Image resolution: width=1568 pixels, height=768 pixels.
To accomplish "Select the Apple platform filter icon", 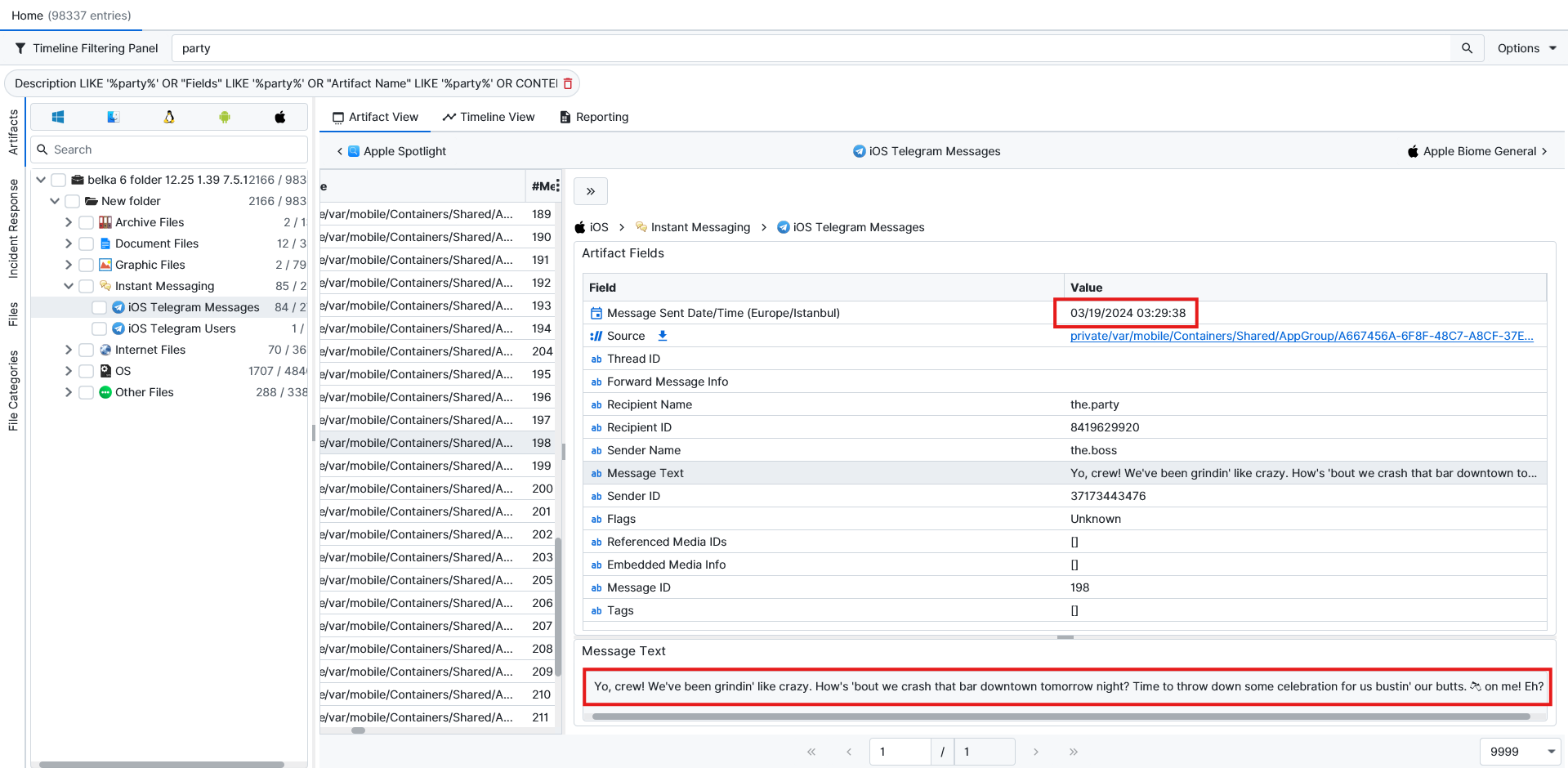I will pyautogui.click(x=280, y=117).
